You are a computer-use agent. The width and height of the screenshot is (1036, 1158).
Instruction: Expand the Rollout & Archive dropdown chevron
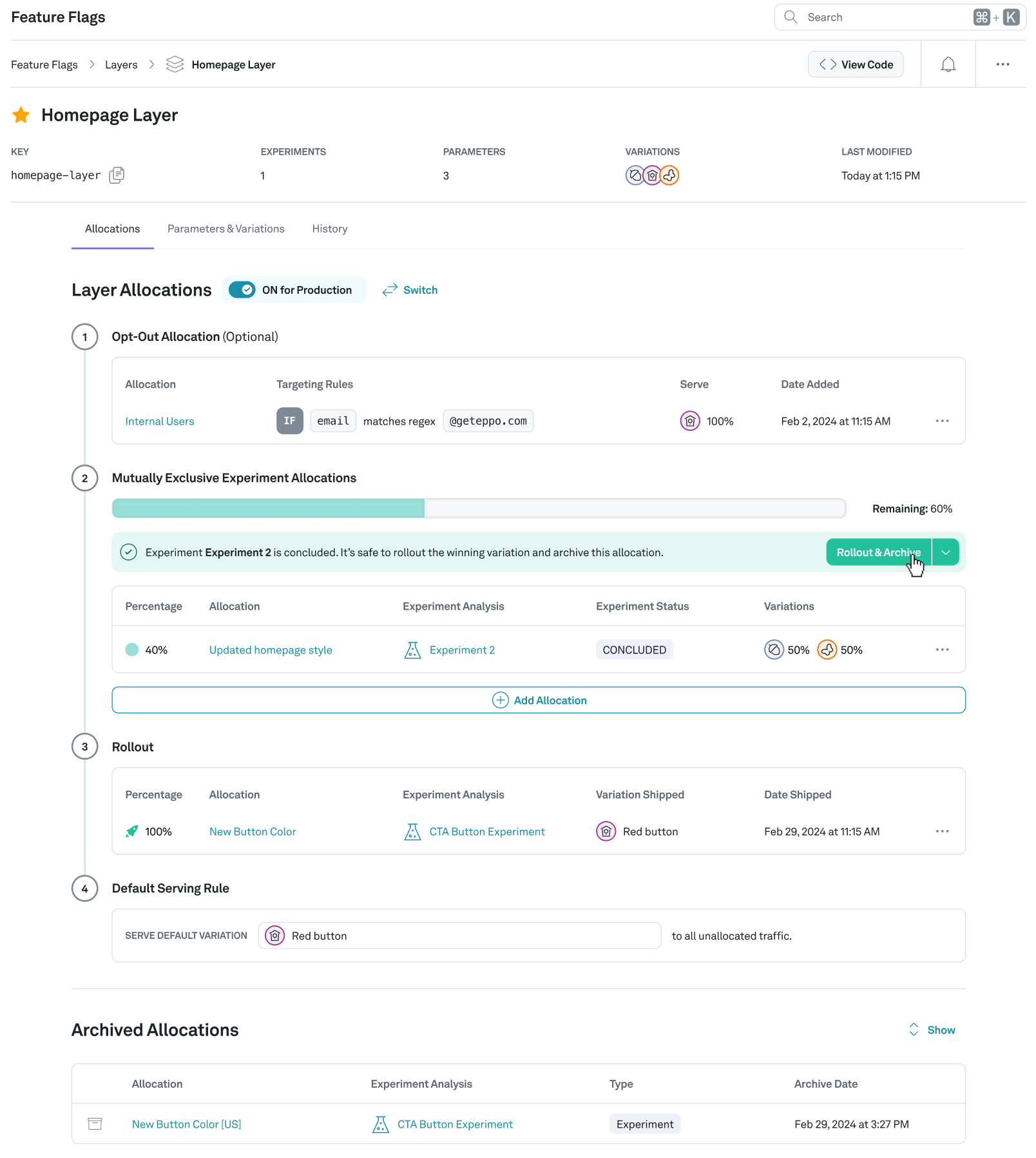click(x=945, y=552)
